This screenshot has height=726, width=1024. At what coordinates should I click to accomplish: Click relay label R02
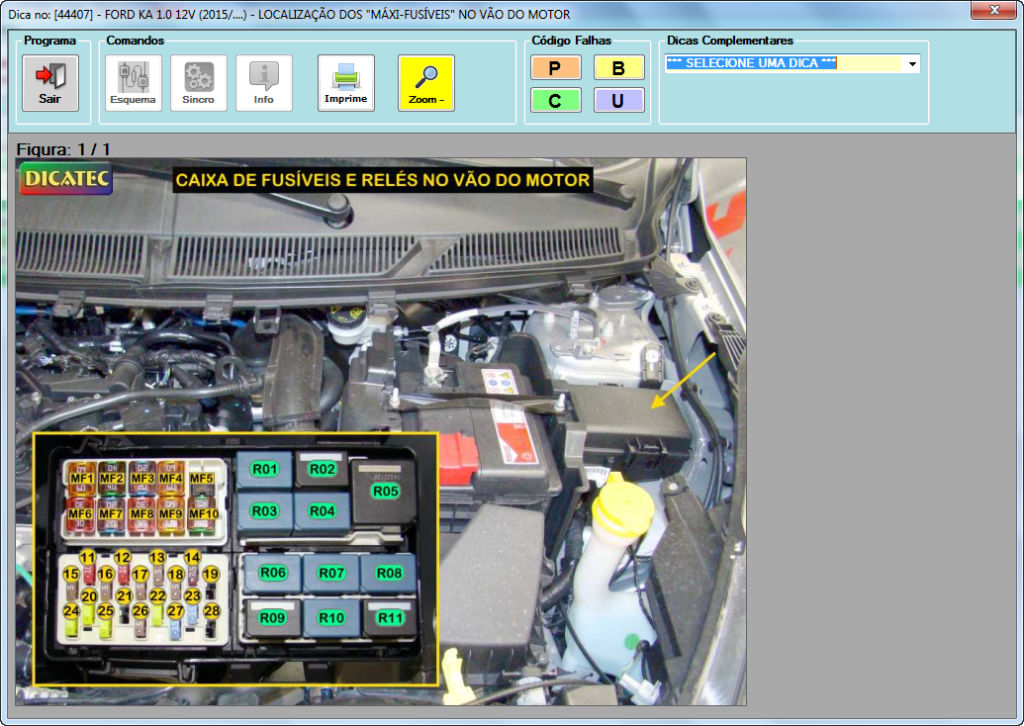coord(322,469)
